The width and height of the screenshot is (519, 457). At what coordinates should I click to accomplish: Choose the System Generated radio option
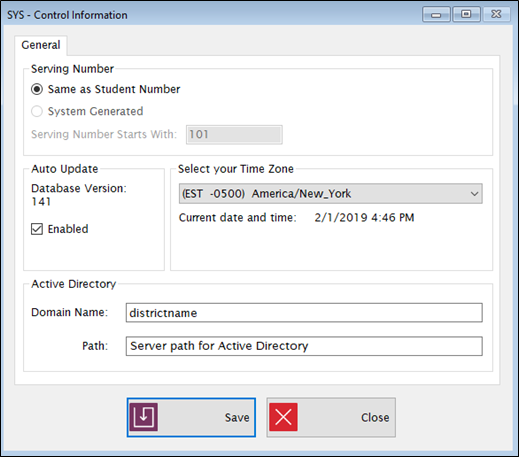[x=37, y=111]
